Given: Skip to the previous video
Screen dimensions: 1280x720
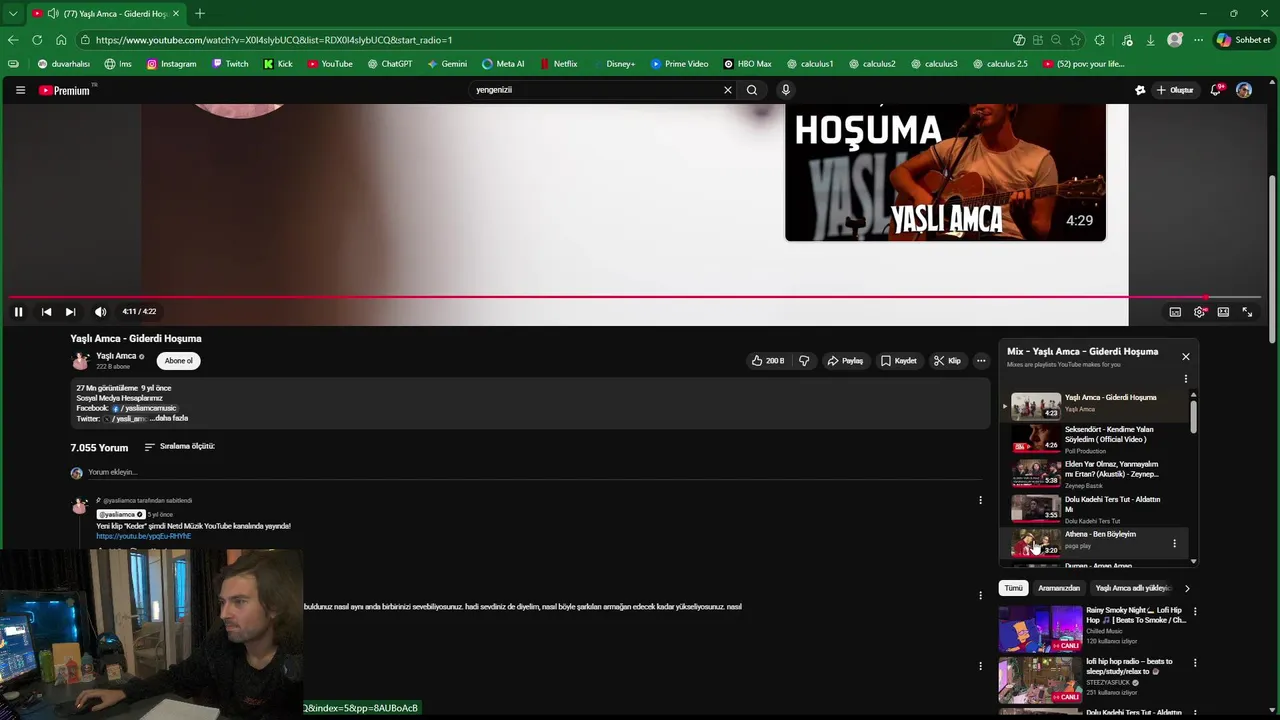Looking at the screenshot, I should [x=46, y=312].
